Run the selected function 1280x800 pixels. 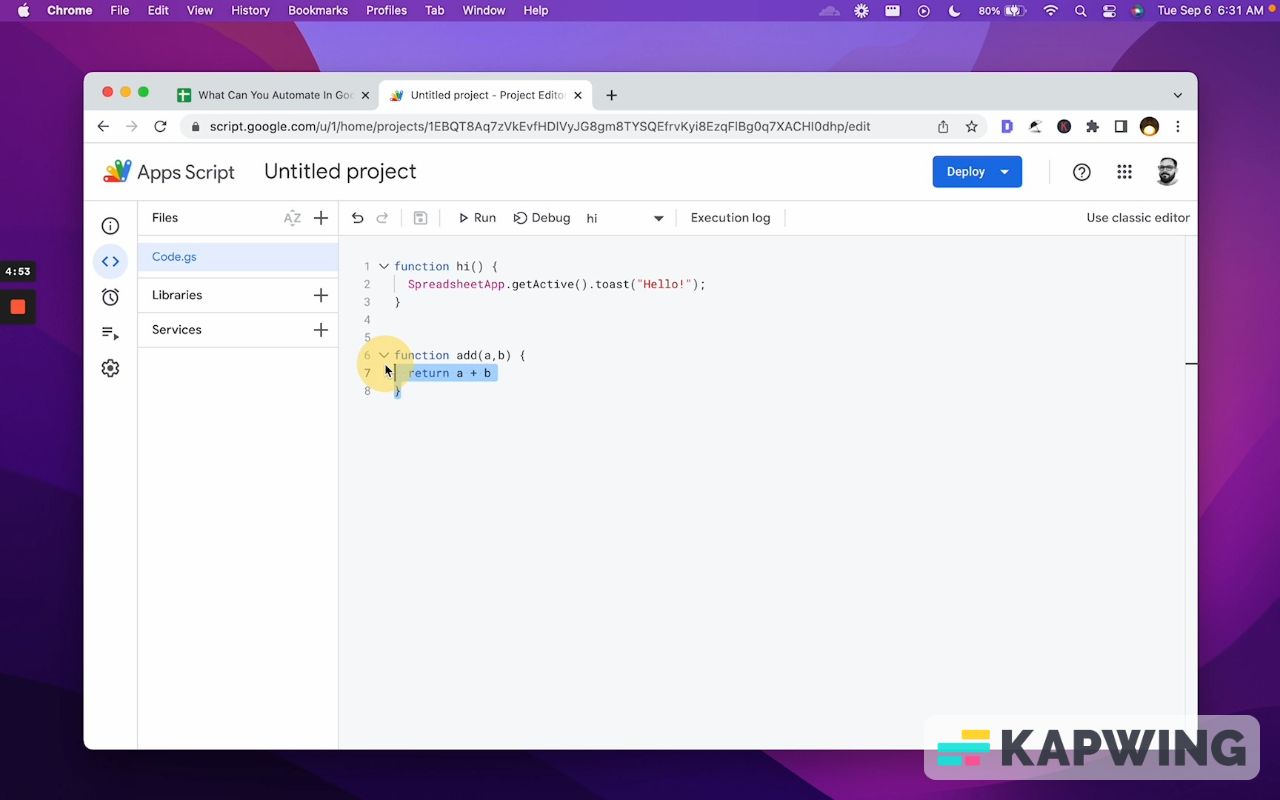(x=476, y=218)
